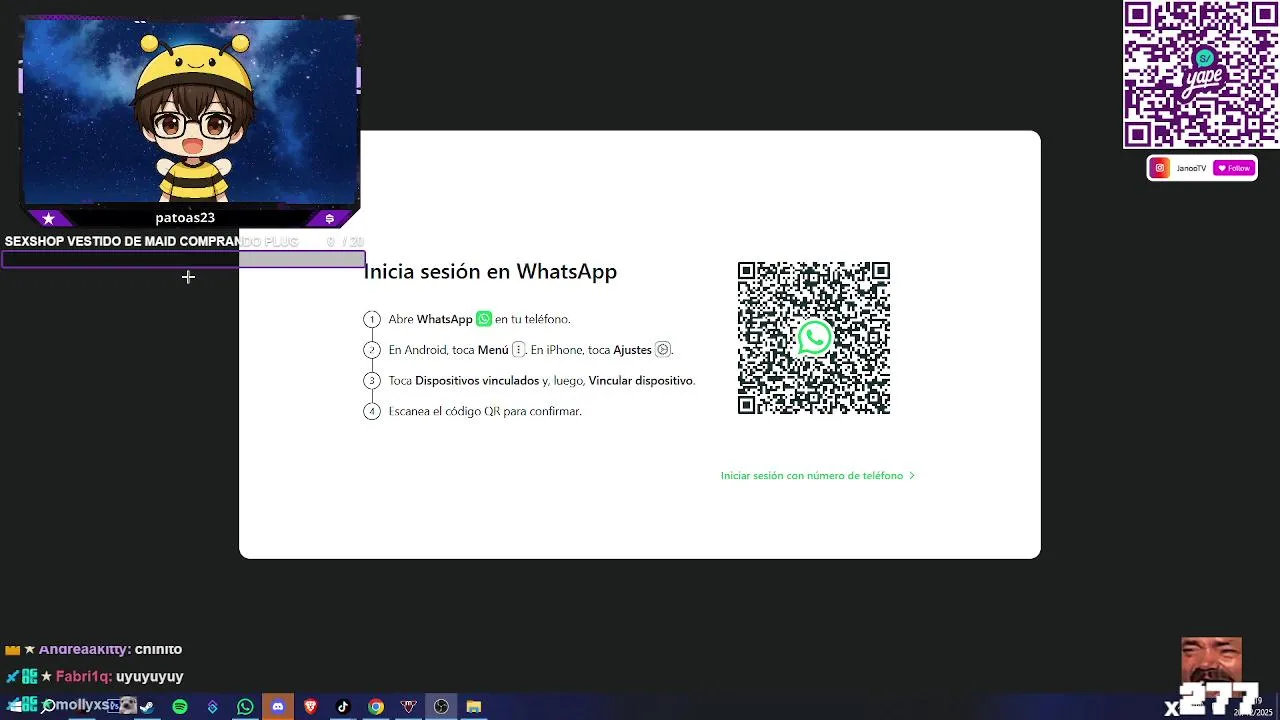Launch Brave browser from the taskbar
The image size is (1280, 720).
[x=311, y=707]
